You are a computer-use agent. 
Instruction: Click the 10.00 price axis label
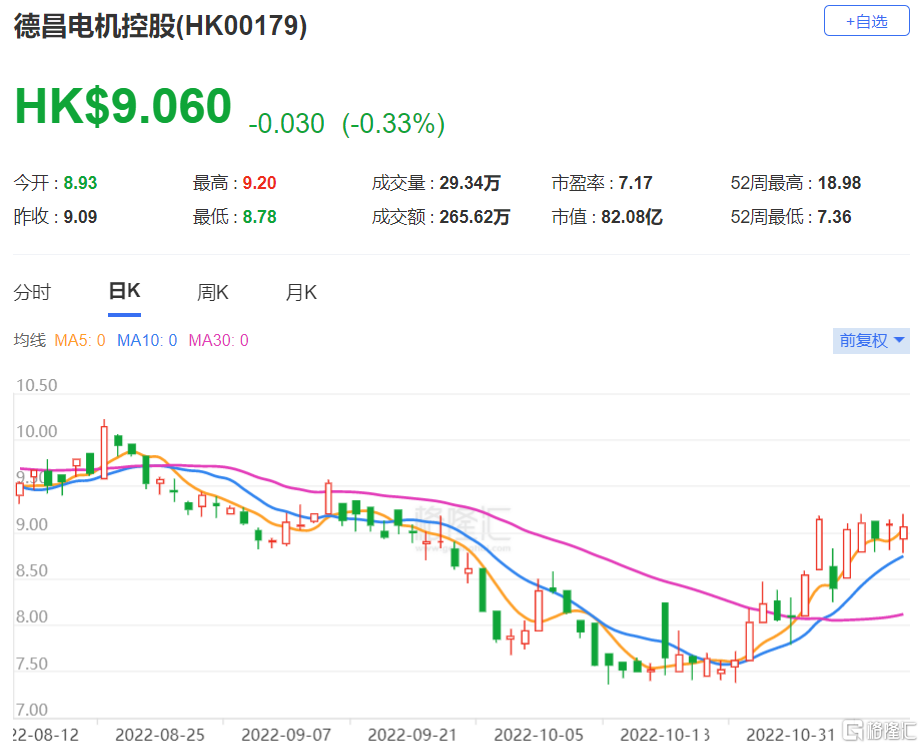tap(37, 431)
